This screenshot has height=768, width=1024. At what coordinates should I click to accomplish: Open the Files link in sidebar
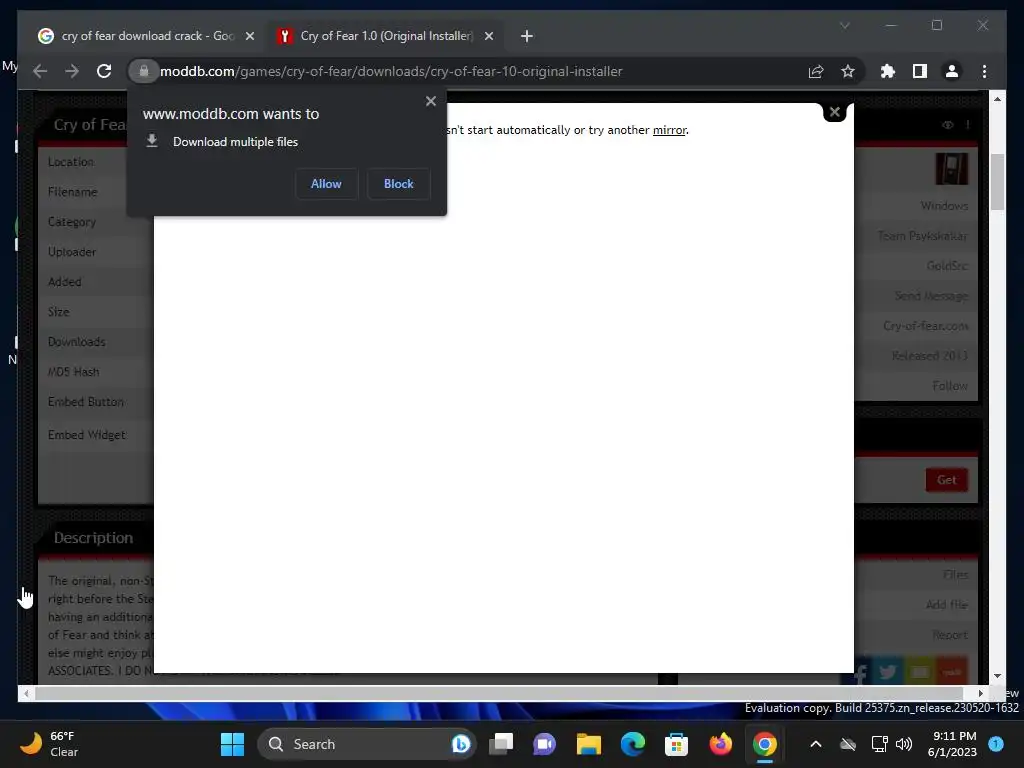click(955, 575)
